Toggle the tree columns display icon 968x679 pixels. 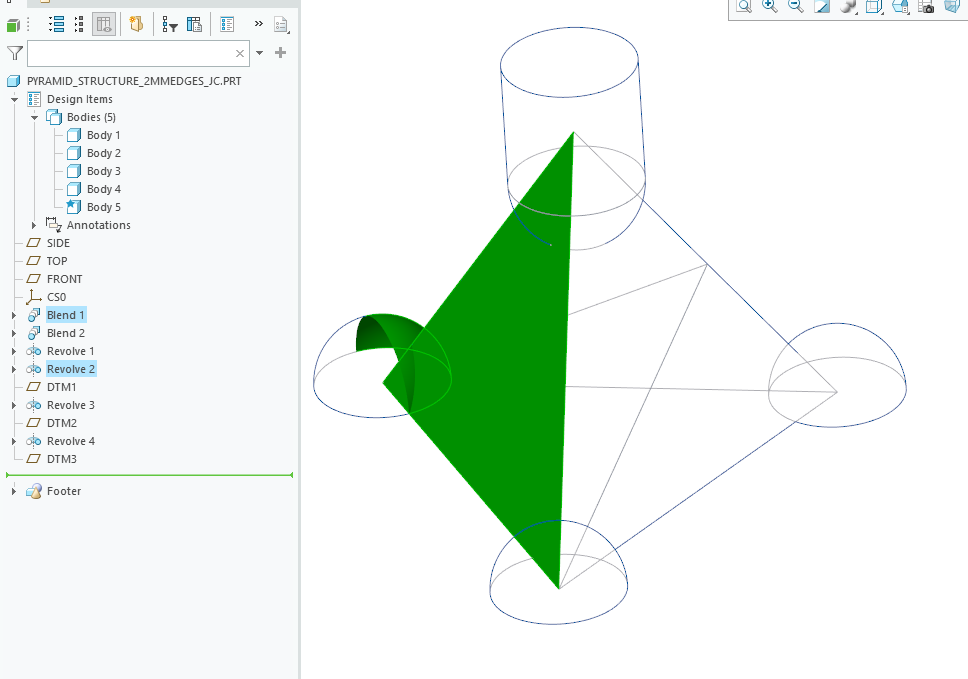click(x=104, y=25)
